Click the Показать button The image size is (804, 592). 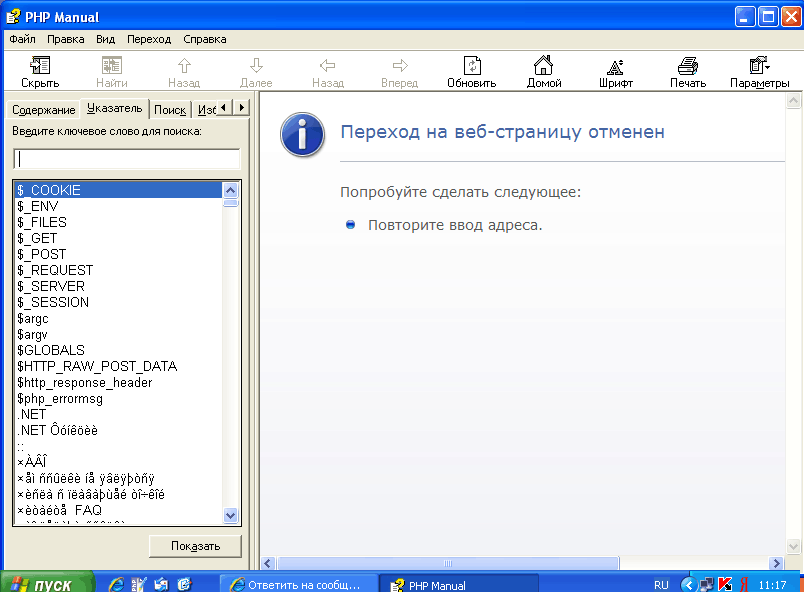195,546
